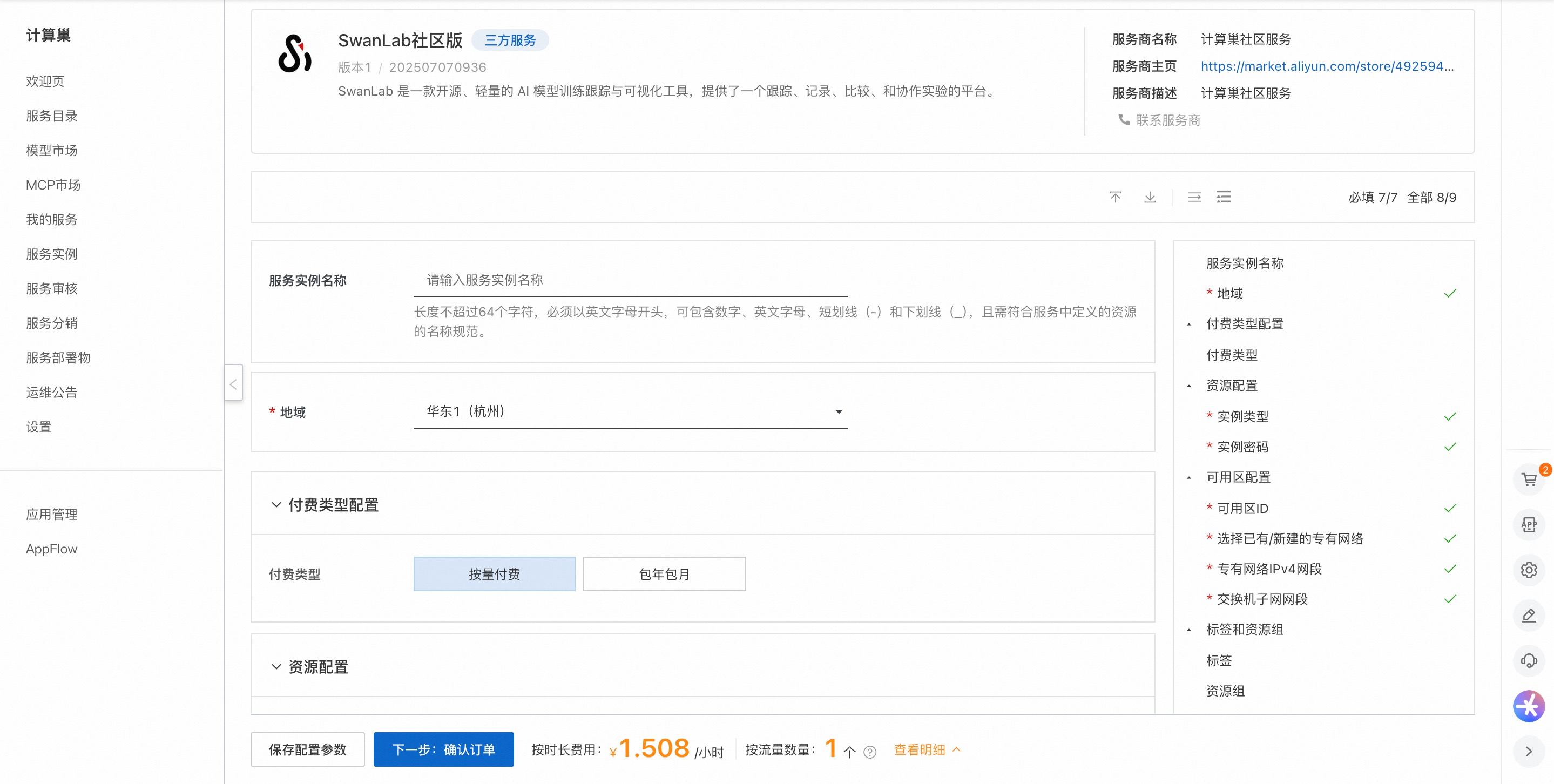Collapse 付费类型配置 node in outline

pos(1189,325)
